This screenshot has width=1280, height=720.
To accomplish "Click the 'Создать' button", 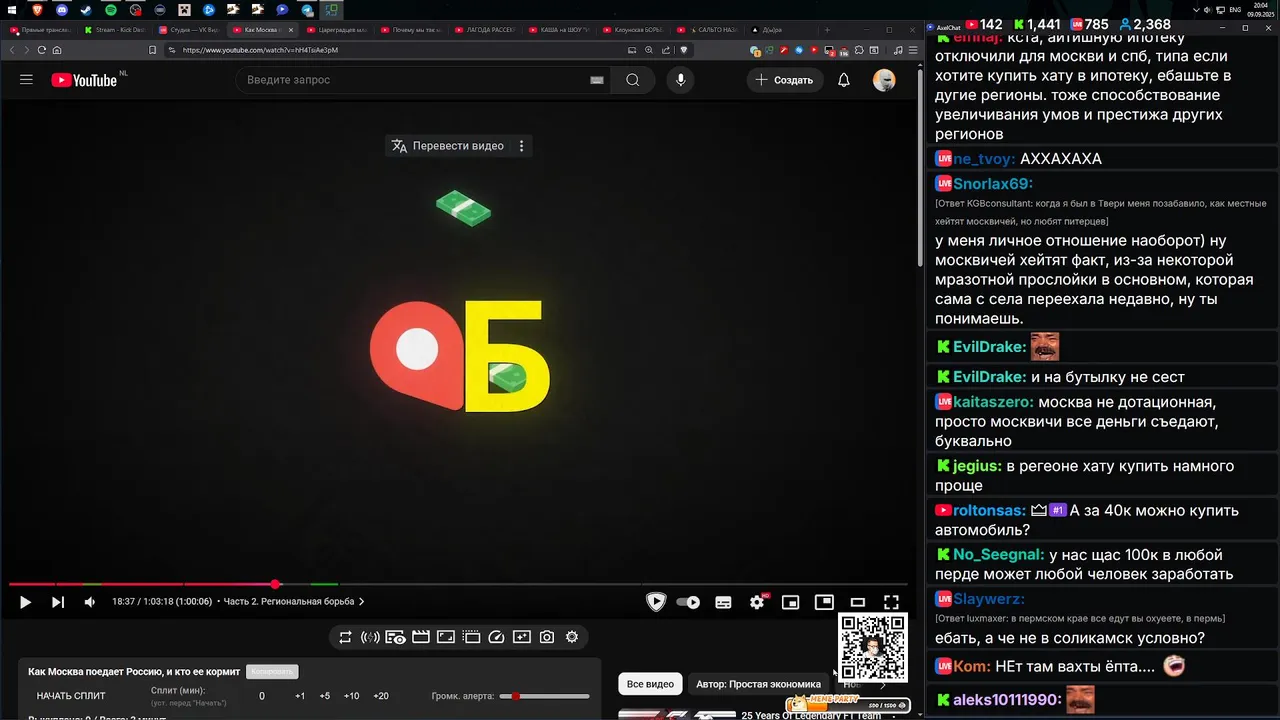I will [785, 80].
